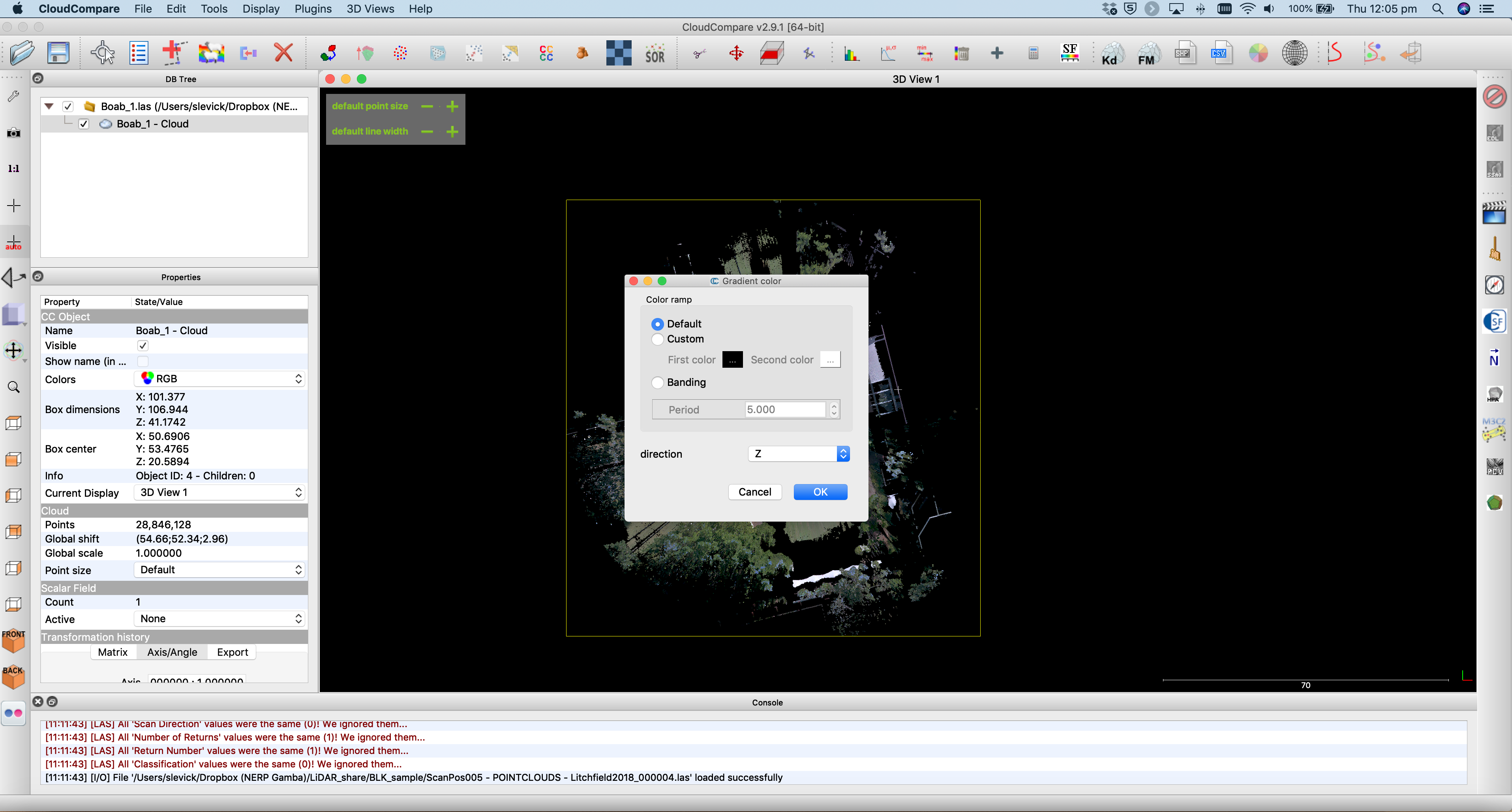Click the BACK view cube icon
The height and width of the screenshot is (812, 1512).
[13, 677]
